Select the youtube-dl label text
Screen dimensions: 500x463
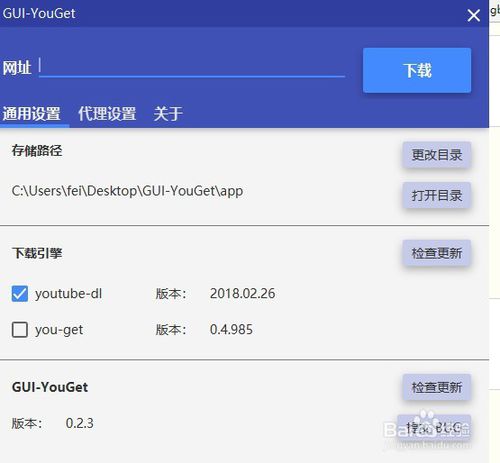click(x=68, y=294)
